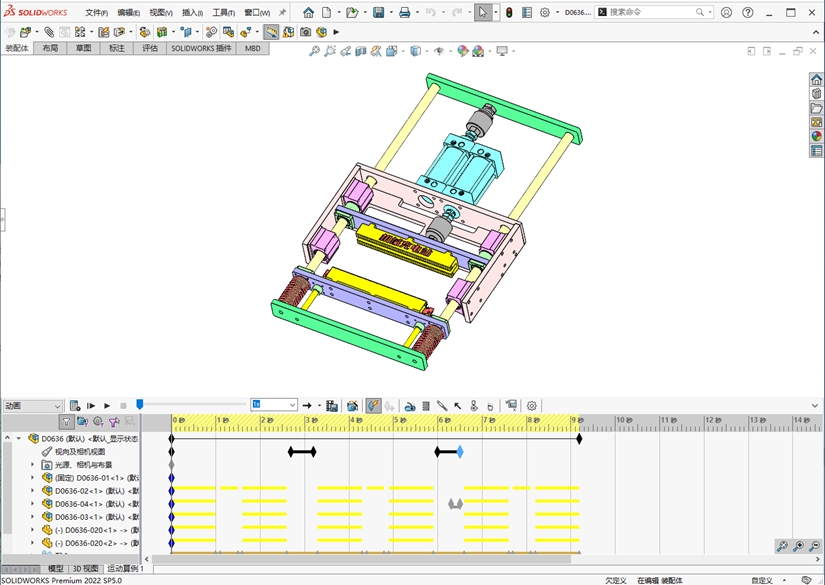
Task: Toggle the filter icon above motion tree
Action: (66, 422)
